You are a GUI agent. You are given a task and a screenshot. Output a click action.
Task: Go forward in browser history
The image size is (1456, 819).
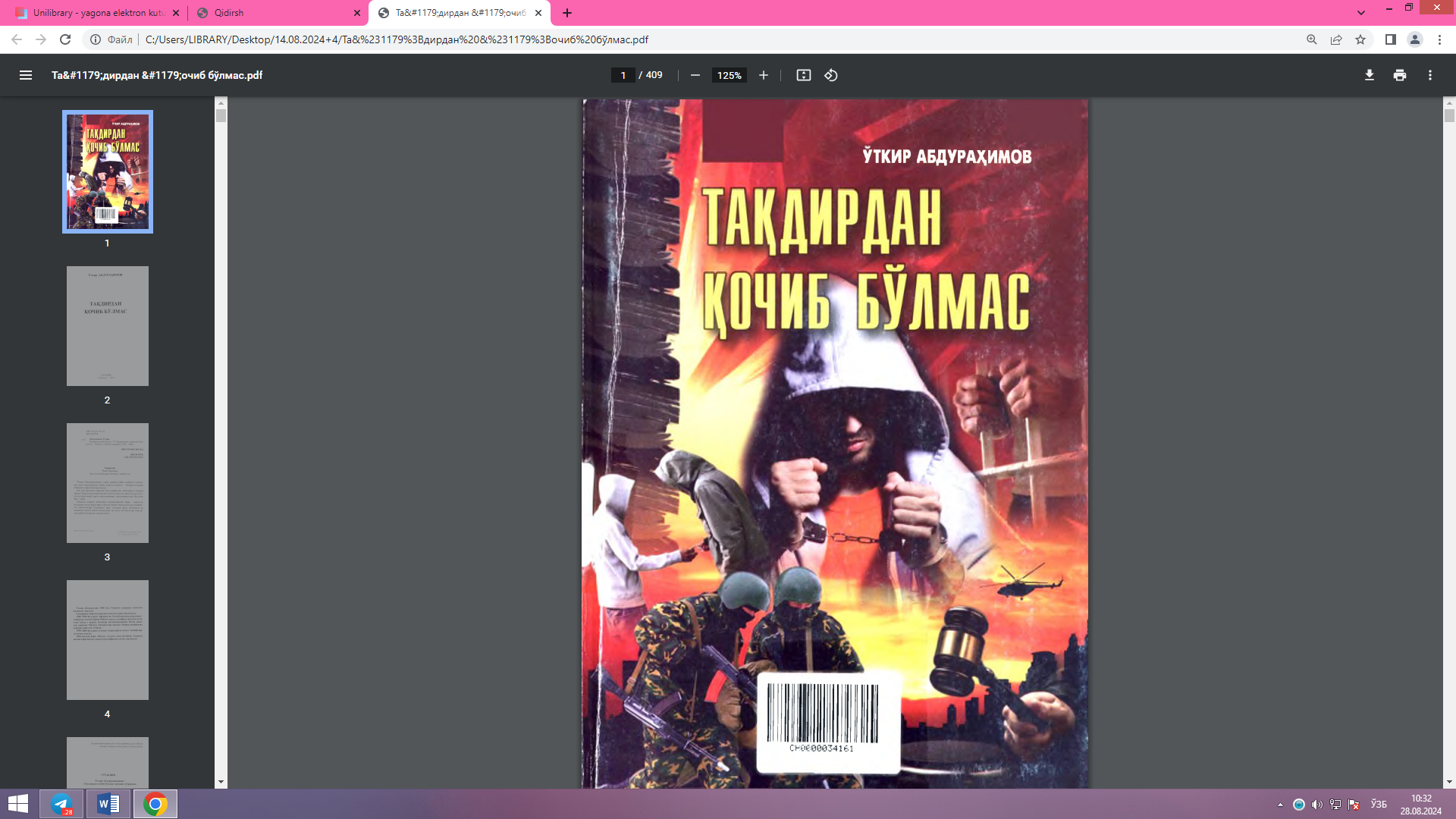[41, 39]
